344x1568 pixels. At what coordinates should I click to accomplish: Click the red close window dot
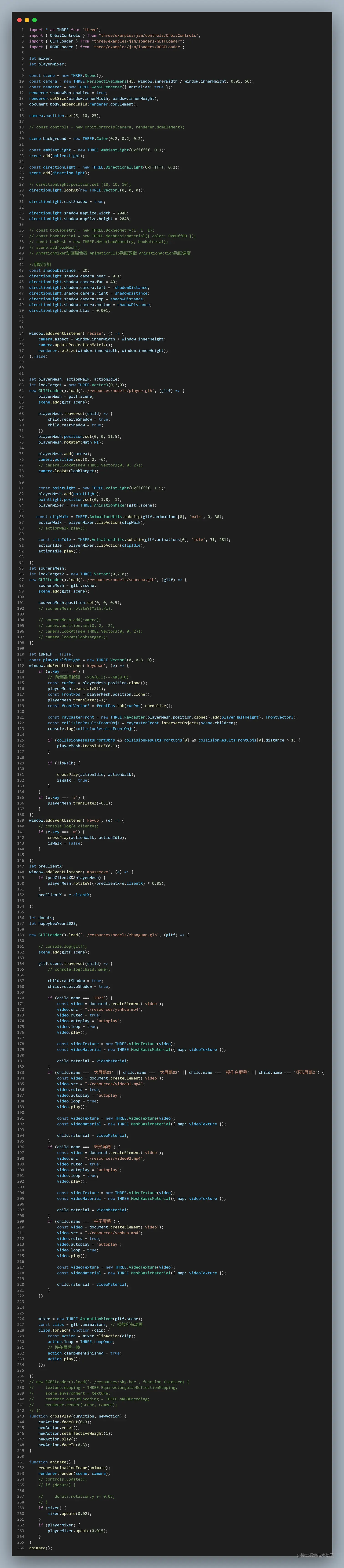[19, 20]
